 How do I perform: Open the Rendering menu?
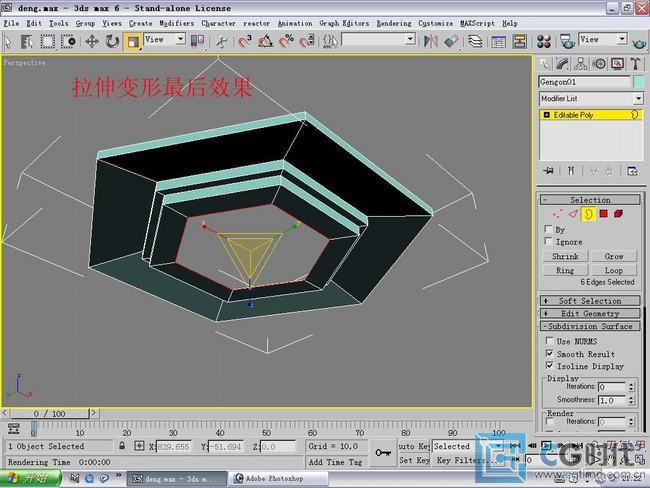click(x=394, y=23)
